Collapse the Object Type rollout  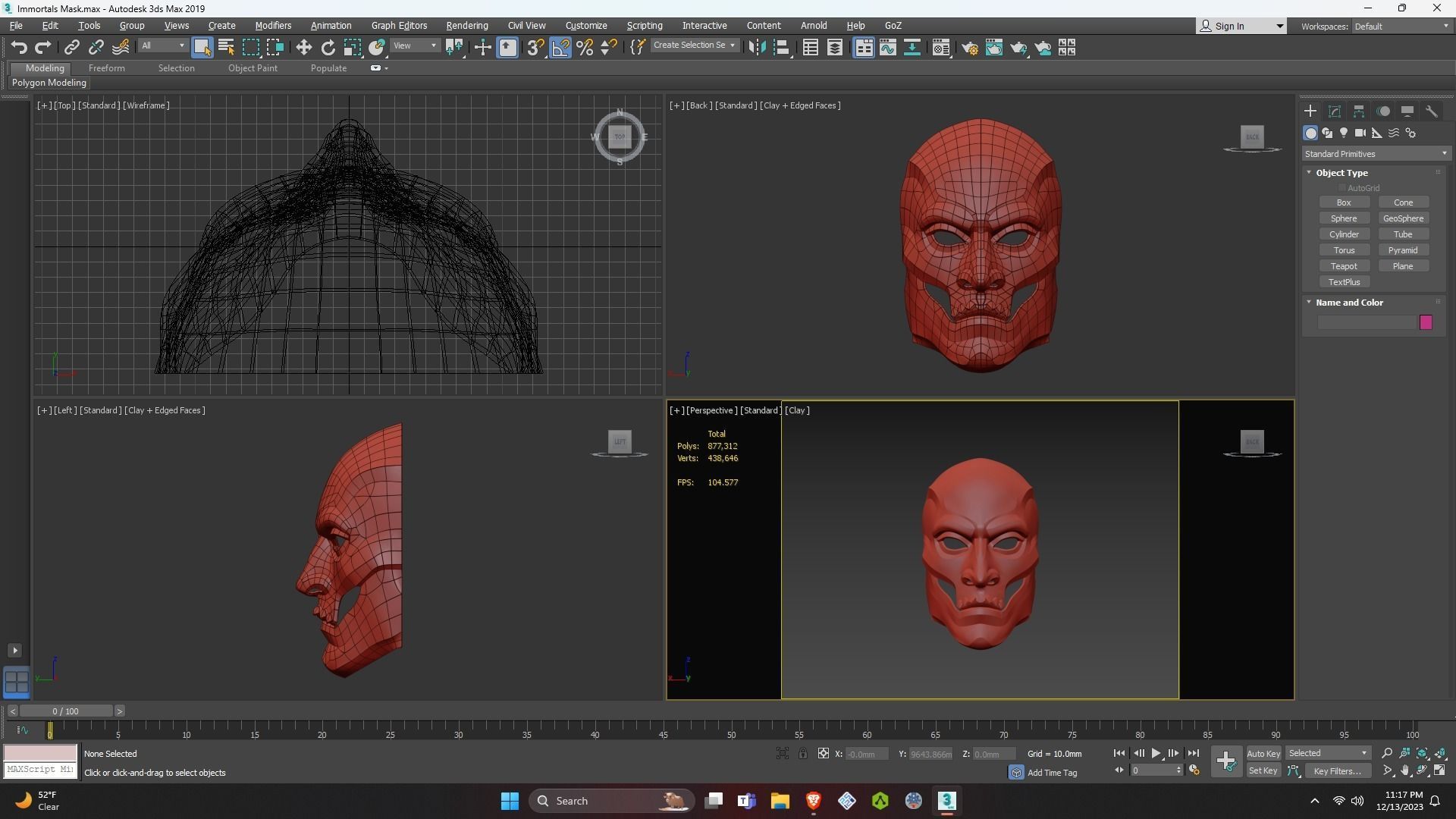(x=1341, y=173)
